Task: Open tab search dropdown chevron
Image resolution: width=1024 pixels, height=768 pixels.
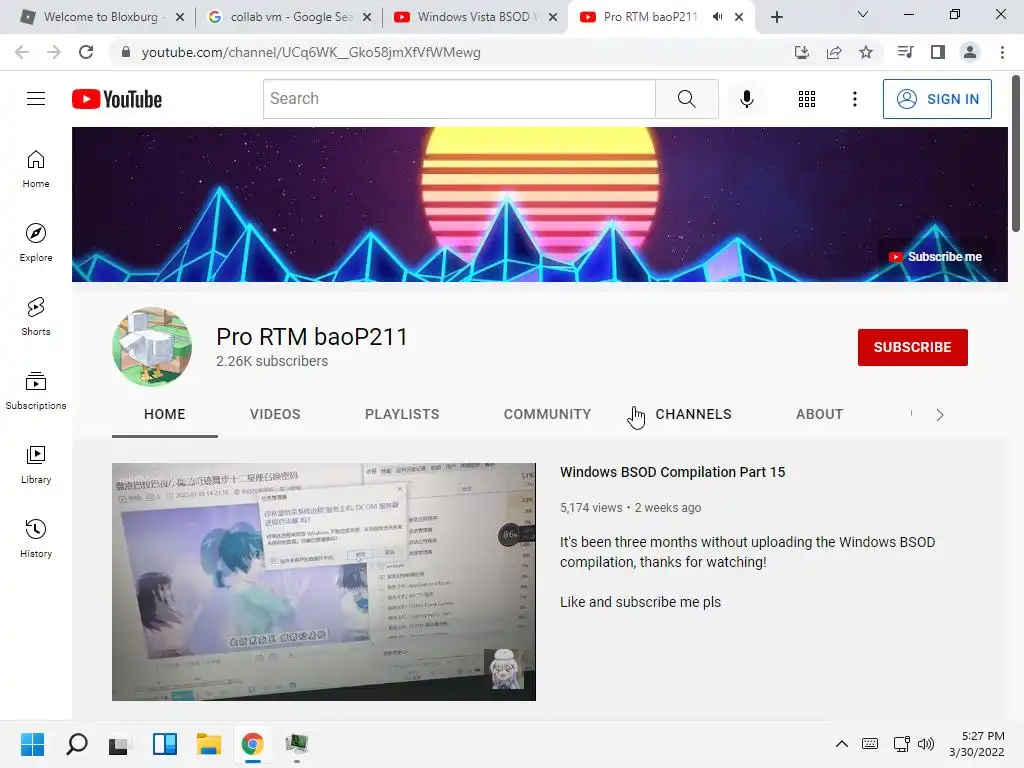Action: [863, 14]
